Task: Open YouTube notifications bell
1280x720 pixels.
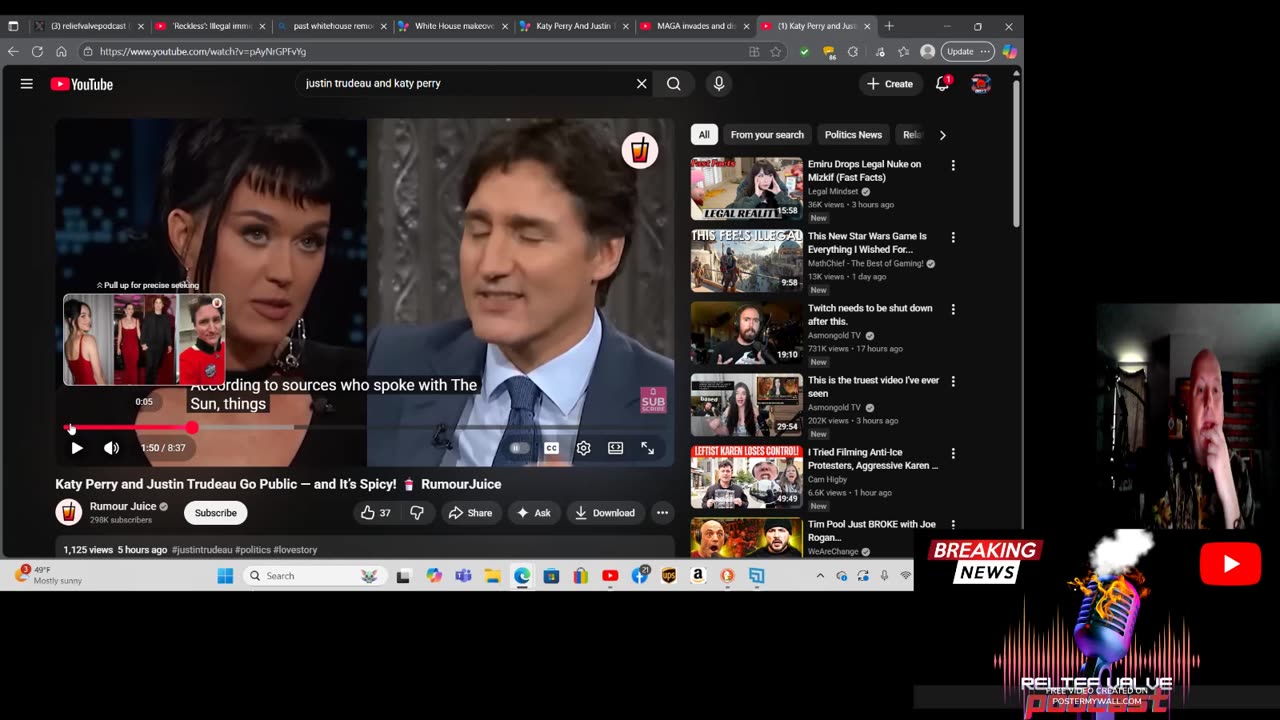Action: point(942,84)
